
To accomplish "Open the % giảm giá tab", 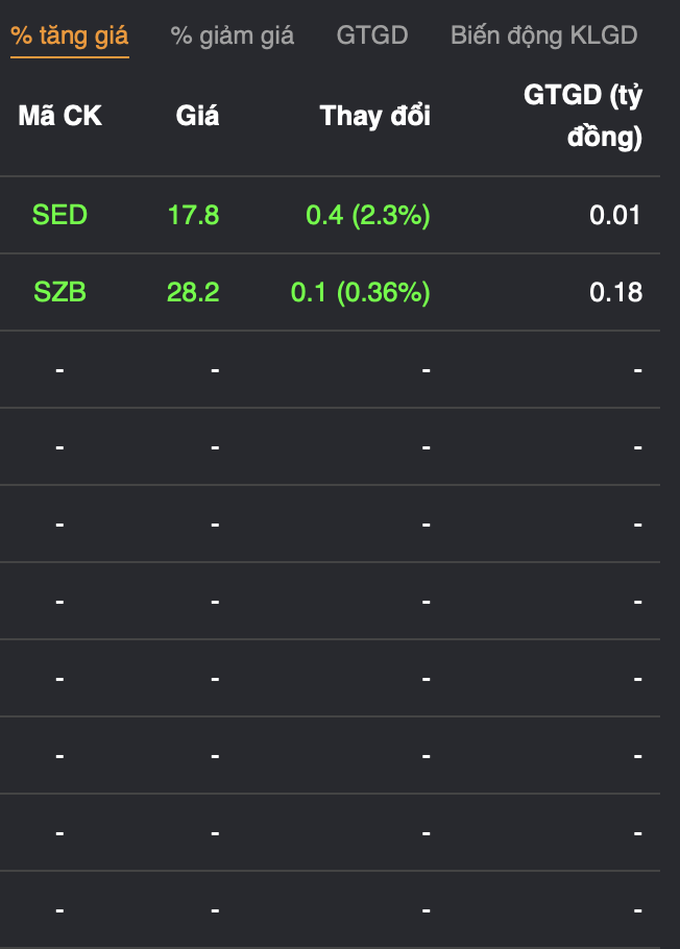I will 232,36.
